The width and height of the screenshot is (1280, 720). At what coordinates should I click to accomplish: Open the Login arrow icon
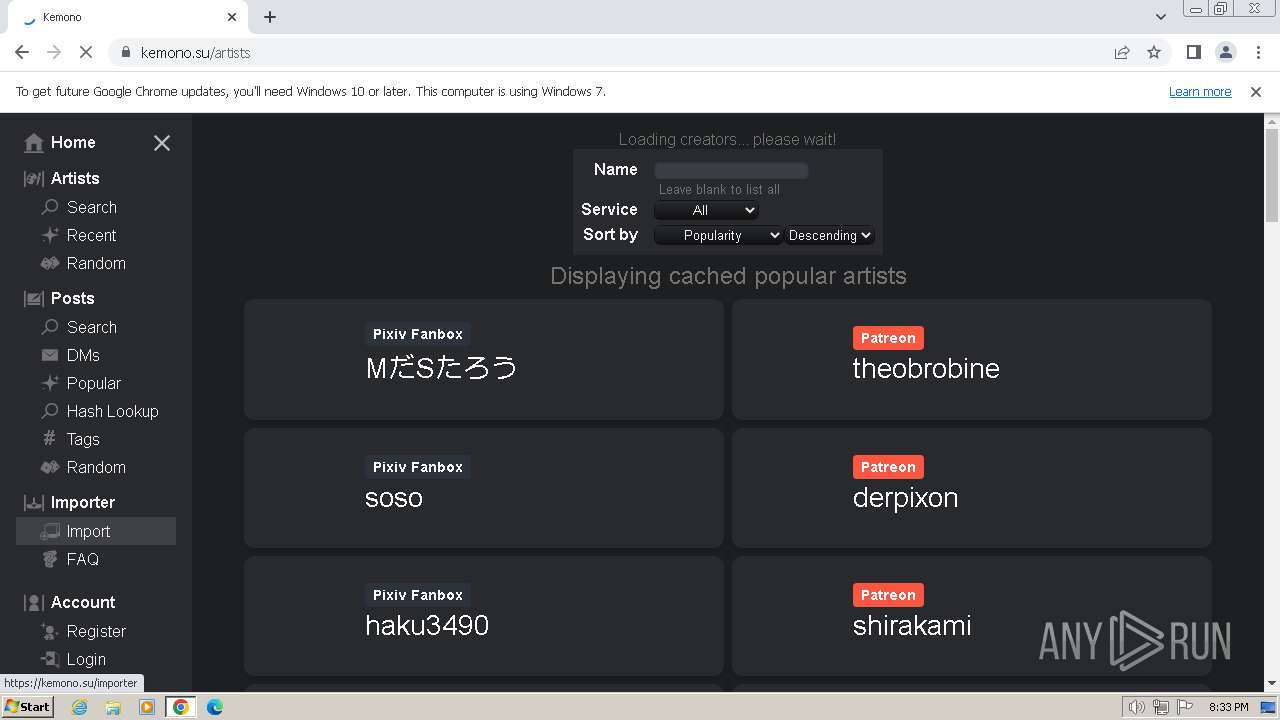click(50, 659)
